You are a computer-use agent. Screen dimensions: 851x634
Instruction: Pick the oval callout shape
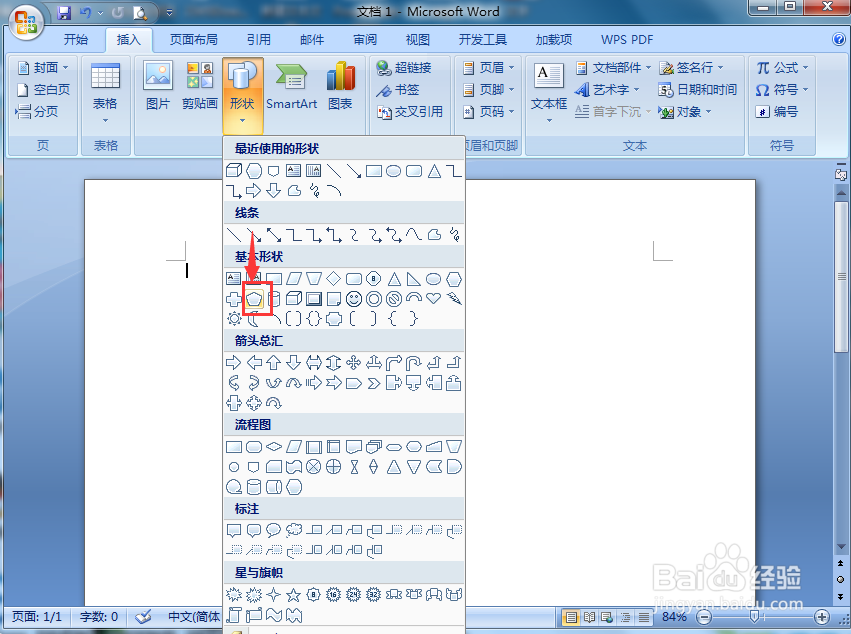click(x=274, y=529)
